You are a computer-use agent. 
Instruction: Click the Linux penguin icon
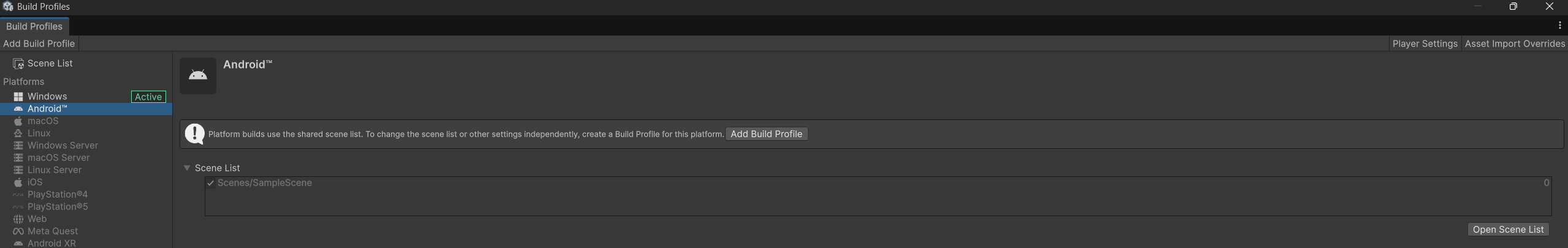[18, 133]
